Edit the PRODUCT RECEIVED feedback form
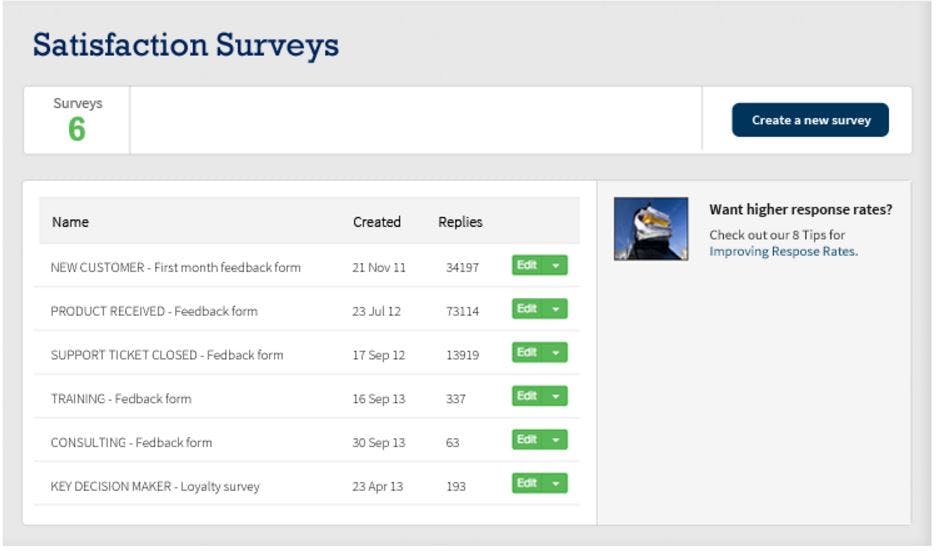Screen dimensions: 936x551 click(x=527, y=309)
